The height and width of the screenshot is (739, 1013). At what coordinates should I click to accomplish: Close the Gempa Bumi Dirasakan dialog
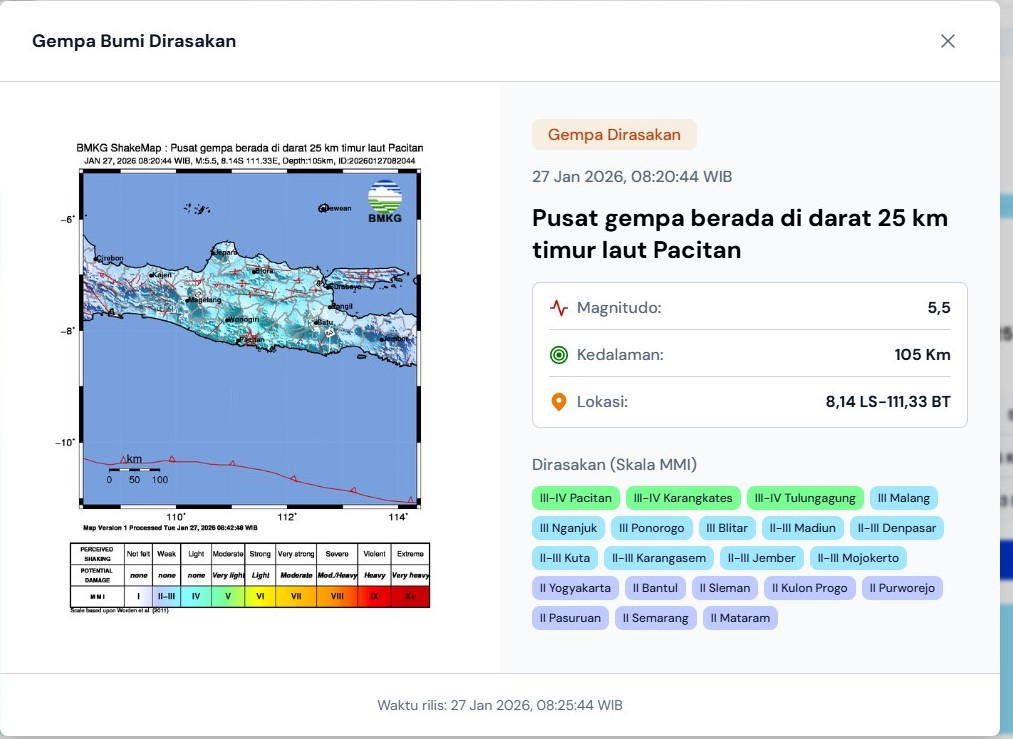coord(947,41)
